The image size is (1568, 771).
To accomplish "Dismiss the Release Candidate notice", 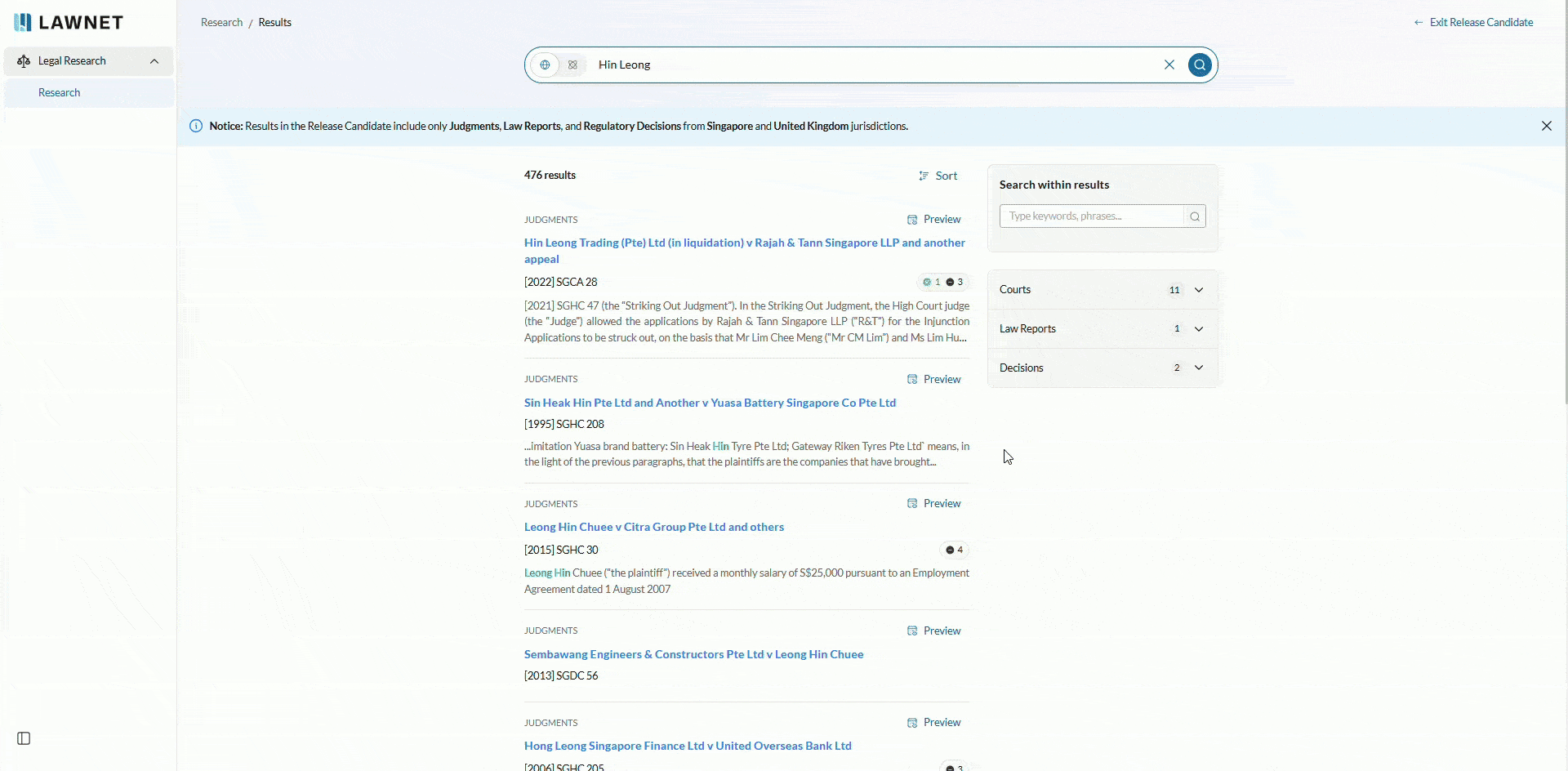I will (x=1547, y=126).
